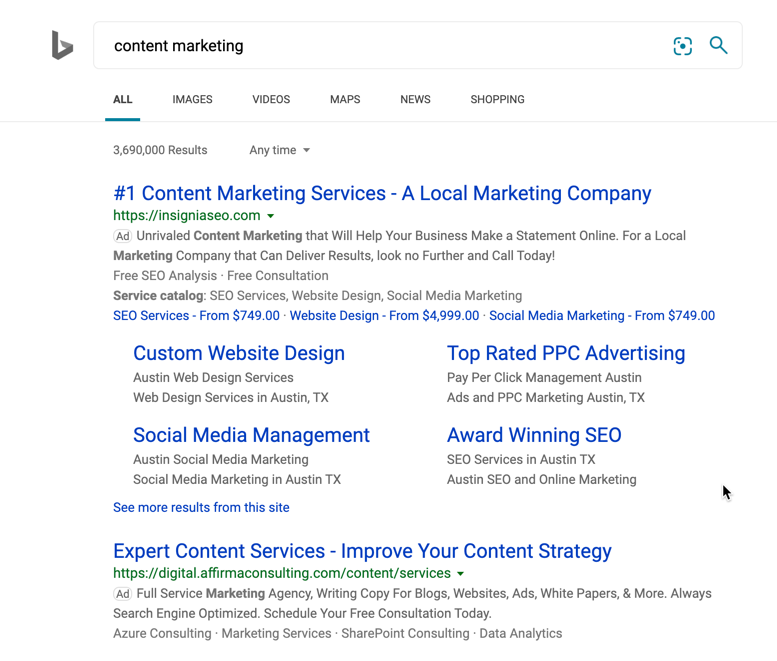Screen dimensions: 777x661
Task: Click the Ad badge on insigniaseo result
Action: click(122, 236)
